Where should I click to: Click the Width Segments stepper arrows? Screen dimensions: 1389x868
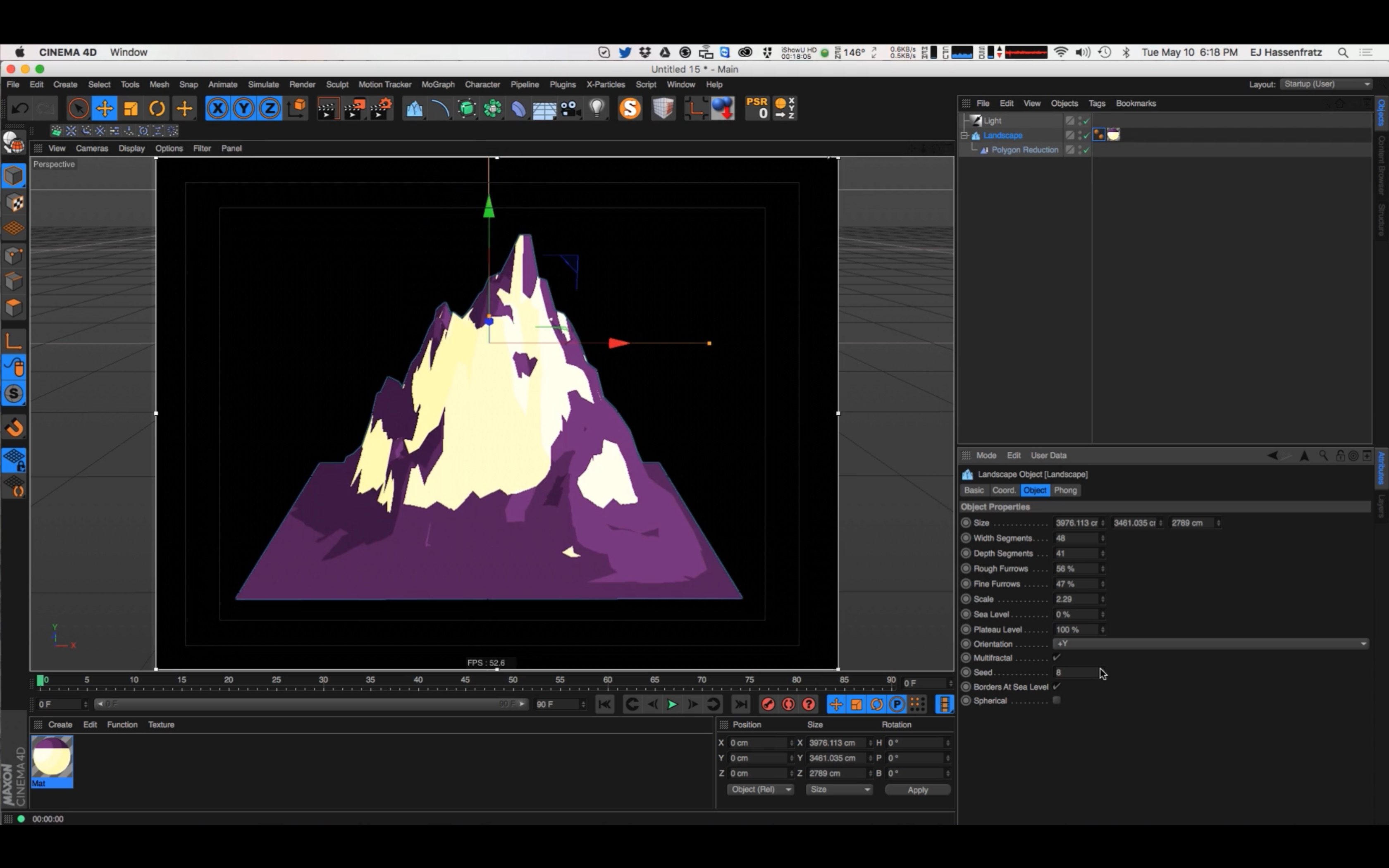[1103, 539]
